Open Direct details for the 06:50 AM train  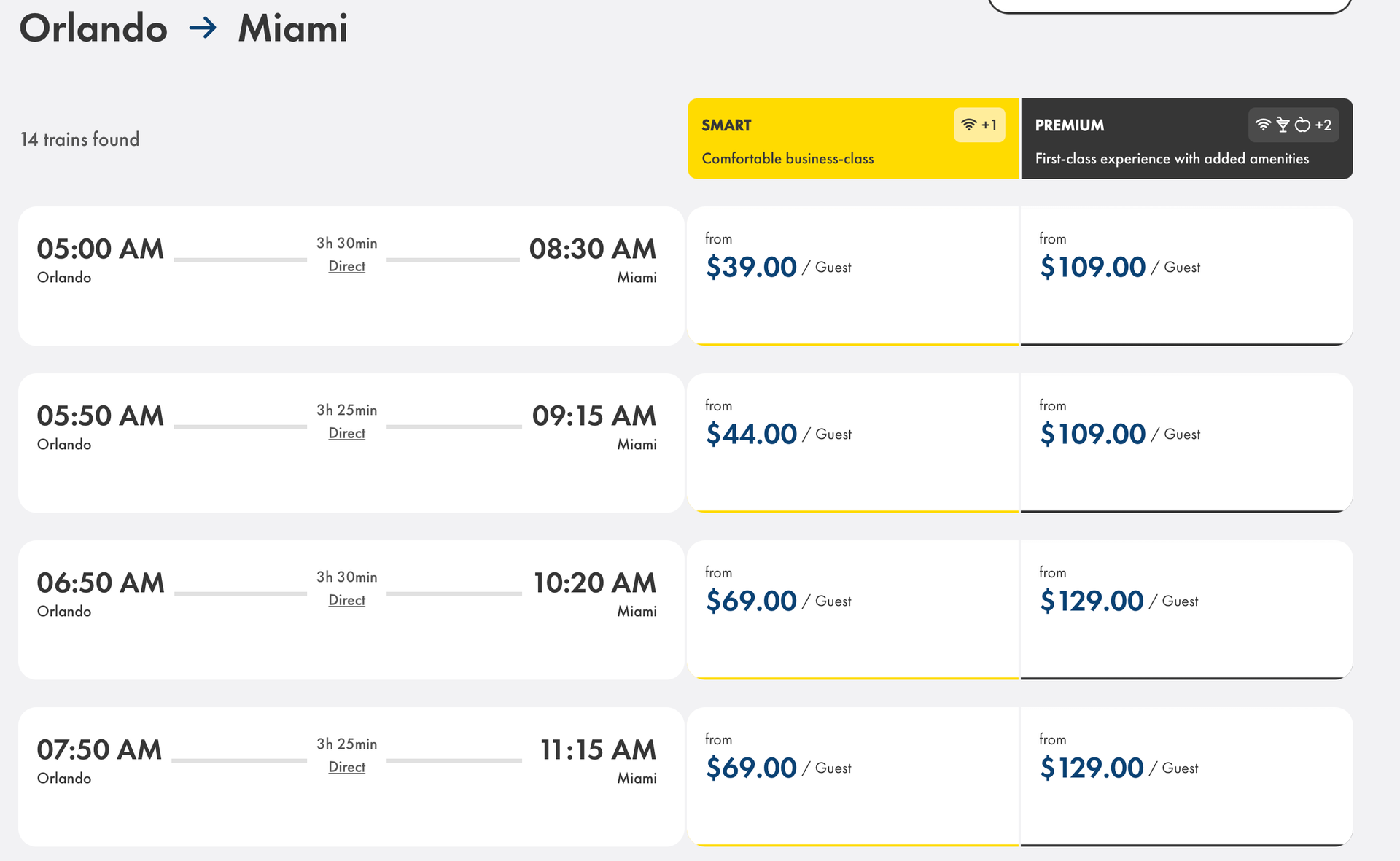(x=346, y=600)
